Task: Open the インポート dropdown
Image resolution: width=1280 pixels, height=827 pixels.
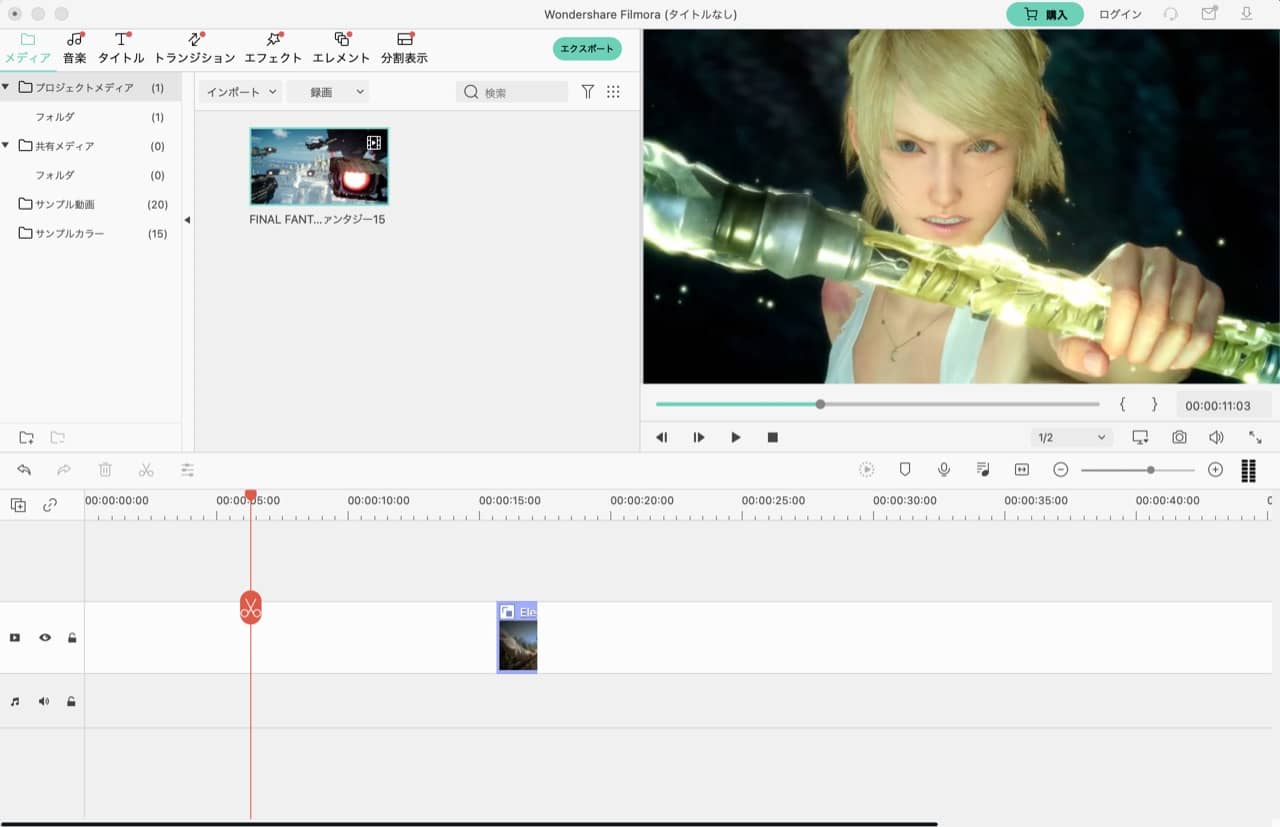Action: tap(240, 92)
